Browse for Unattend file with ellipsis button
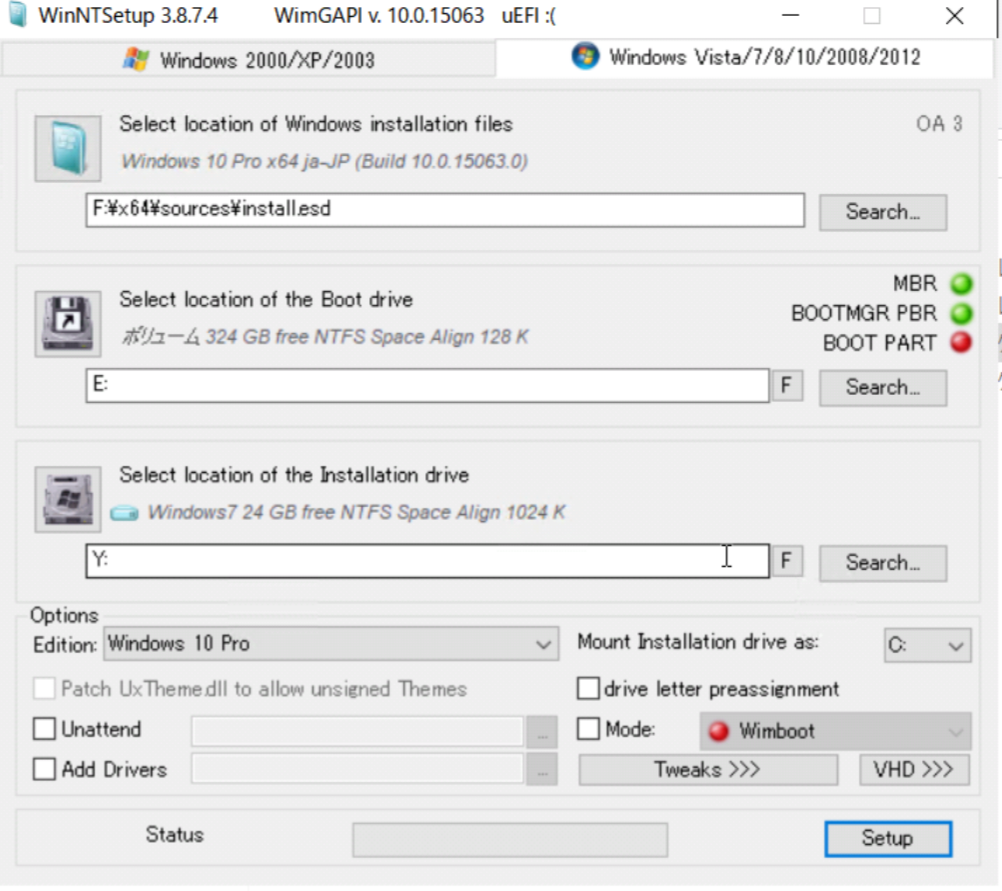The height and width of the screenshot is (891, 1002). click(x=542, y=732)
